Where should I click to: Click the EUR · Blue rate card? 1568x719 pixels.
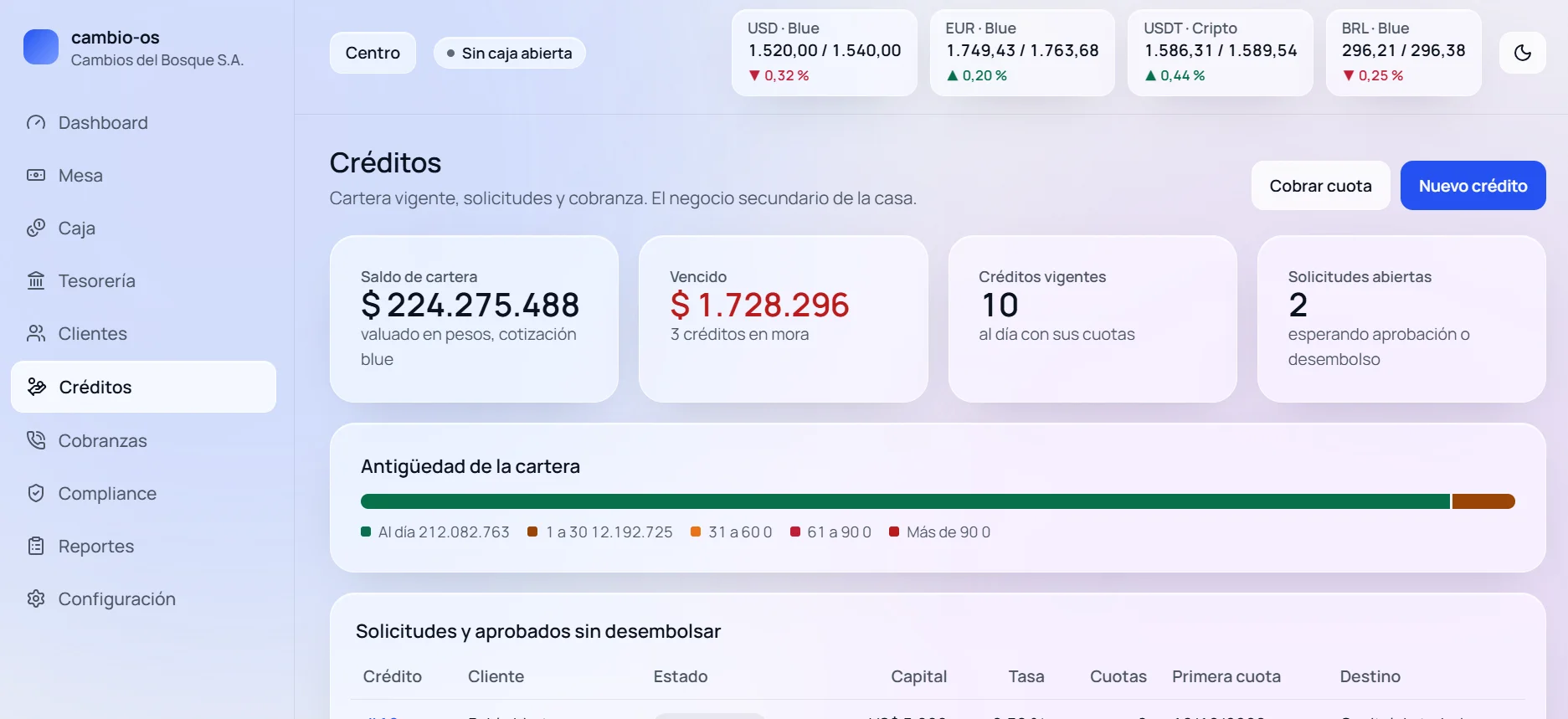1022,53
